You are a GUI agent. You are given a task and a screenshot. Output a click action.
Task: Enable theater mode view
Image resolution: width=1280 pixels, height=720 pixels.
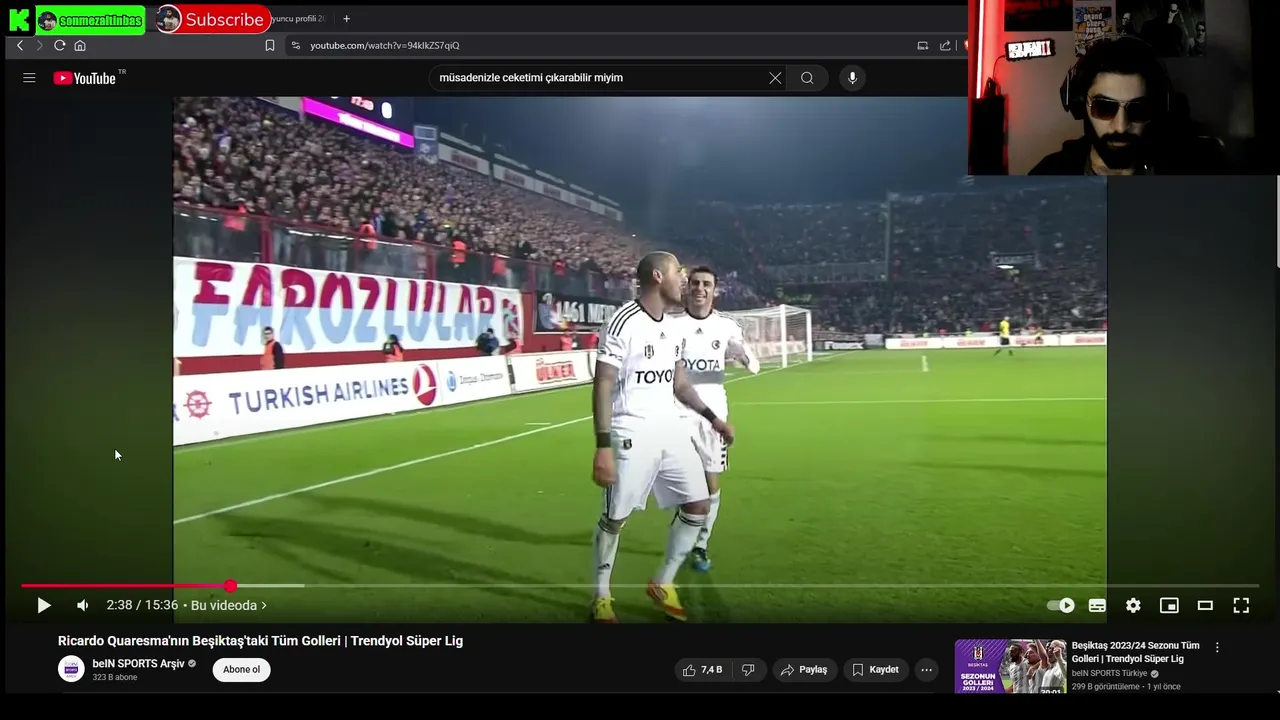(1205, 605)
